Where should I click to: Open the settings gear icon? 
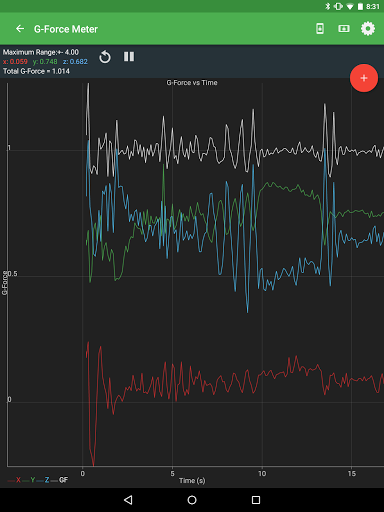368,29
